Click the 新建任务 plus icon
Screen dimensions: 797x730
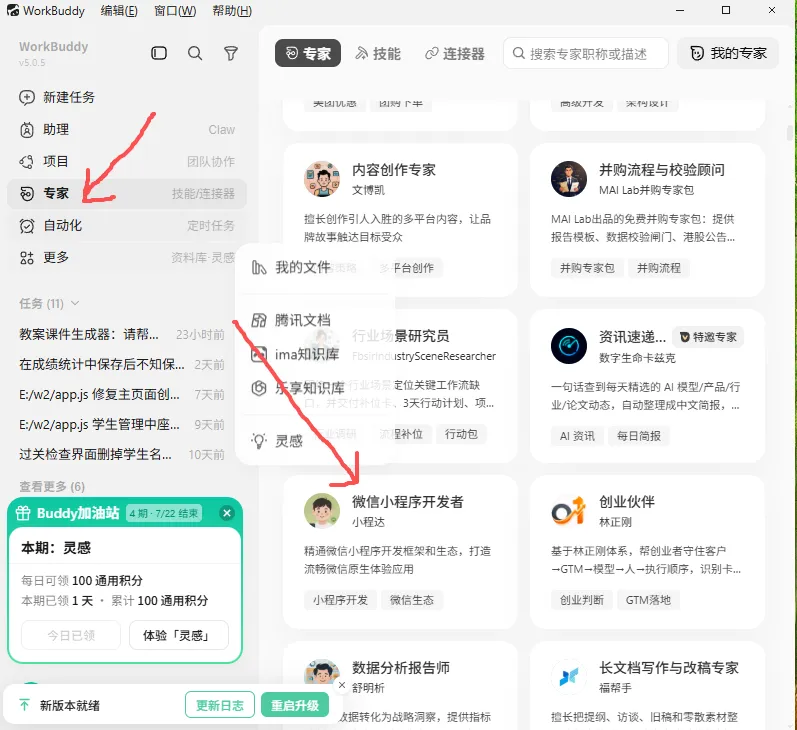click(26, 98)
